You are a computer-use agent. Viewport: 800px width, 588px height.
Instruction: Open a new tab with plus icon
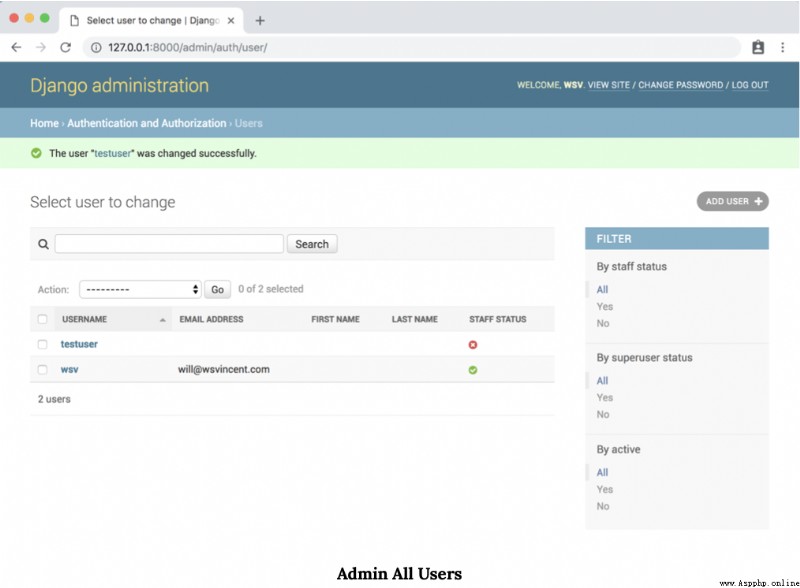tap(260, 20)
